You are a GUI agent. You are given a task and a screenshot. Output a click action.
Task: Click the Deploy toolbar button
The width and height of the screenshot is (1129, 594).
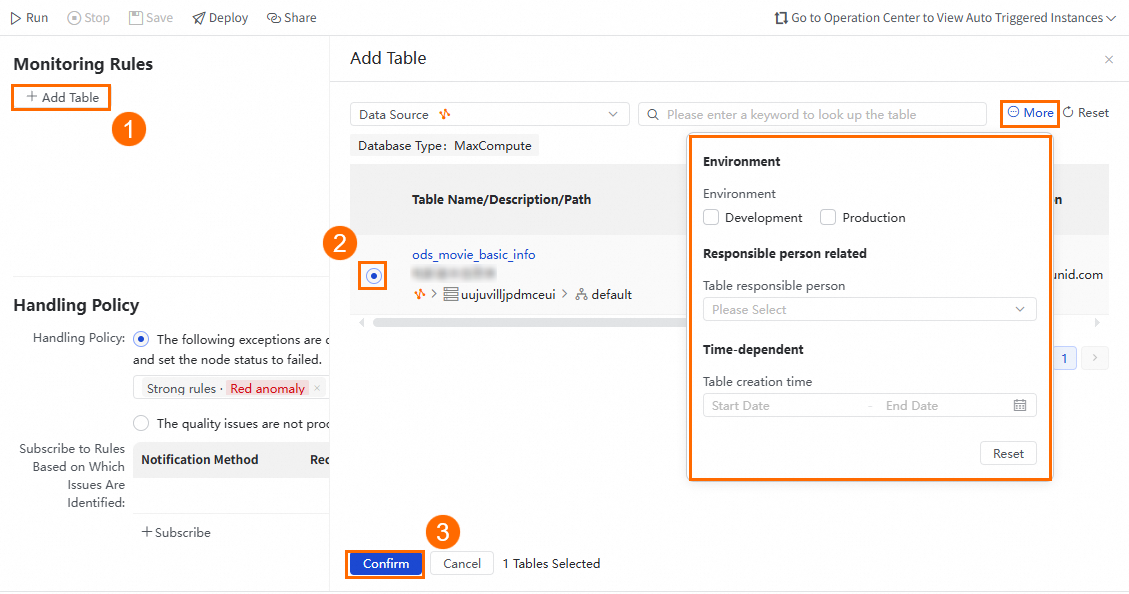pos(220,18)
